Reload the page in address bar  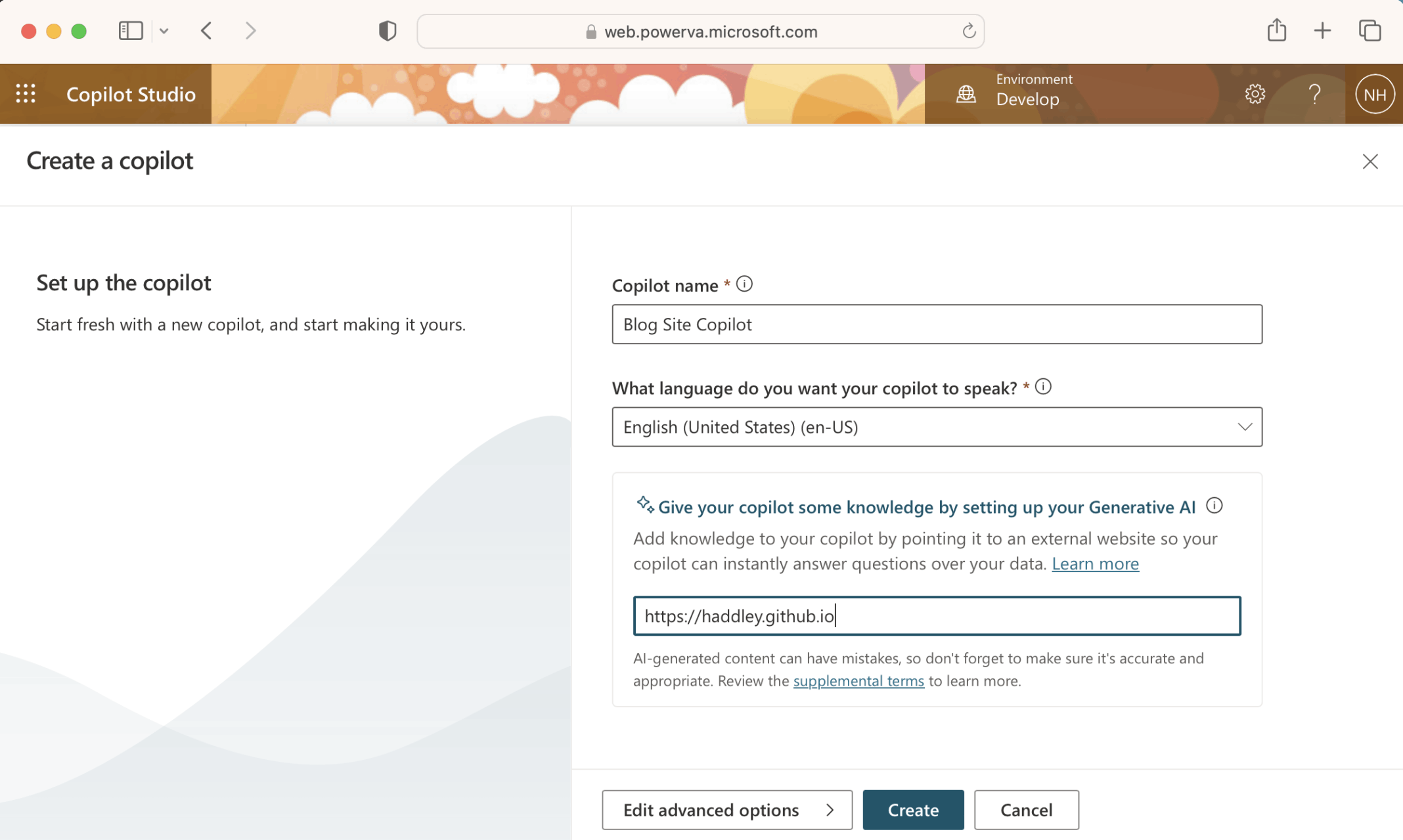[969, 31]
